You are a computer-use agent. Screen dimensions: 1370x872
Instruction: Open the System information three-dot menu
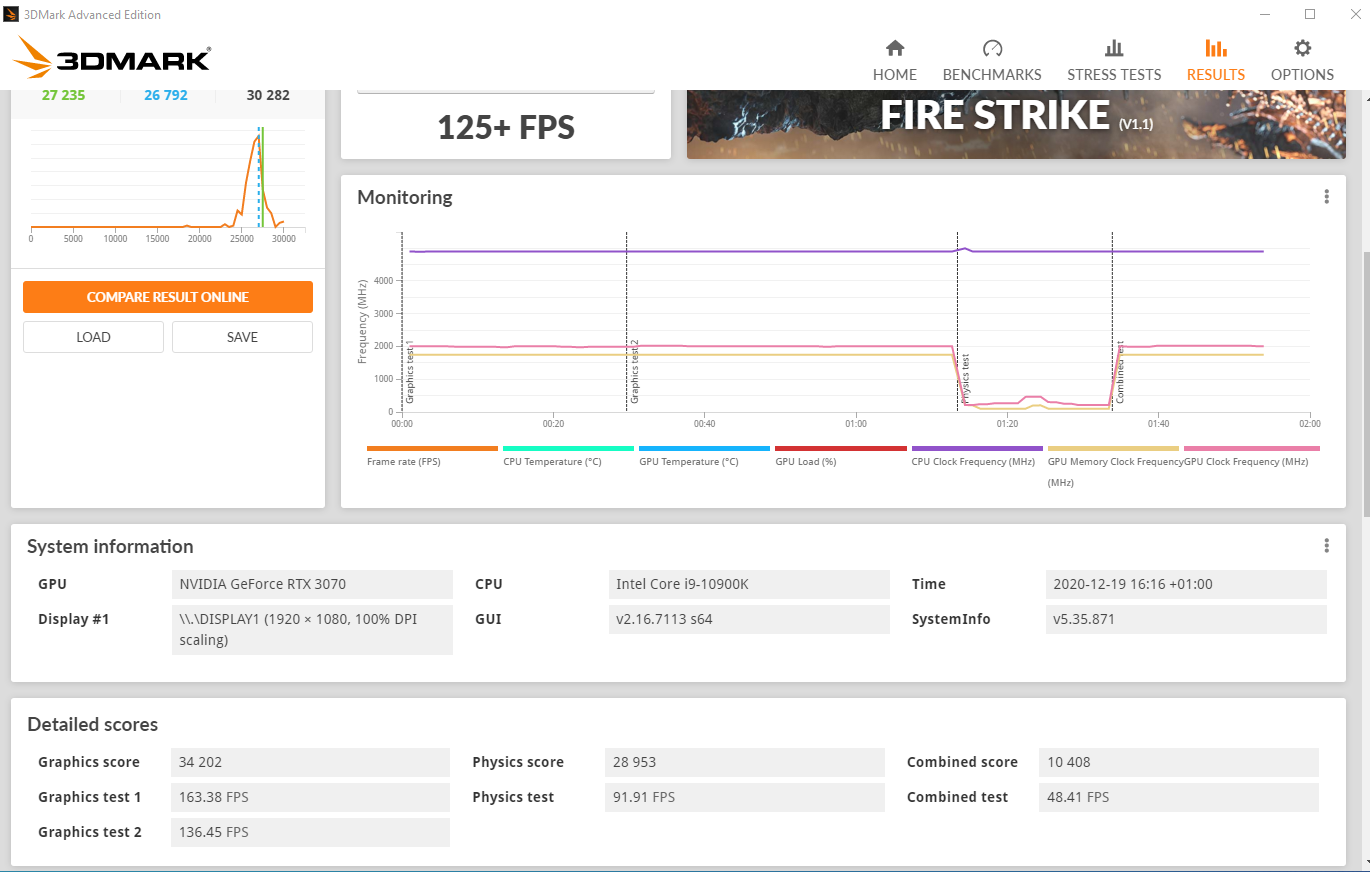[1327, 546]
